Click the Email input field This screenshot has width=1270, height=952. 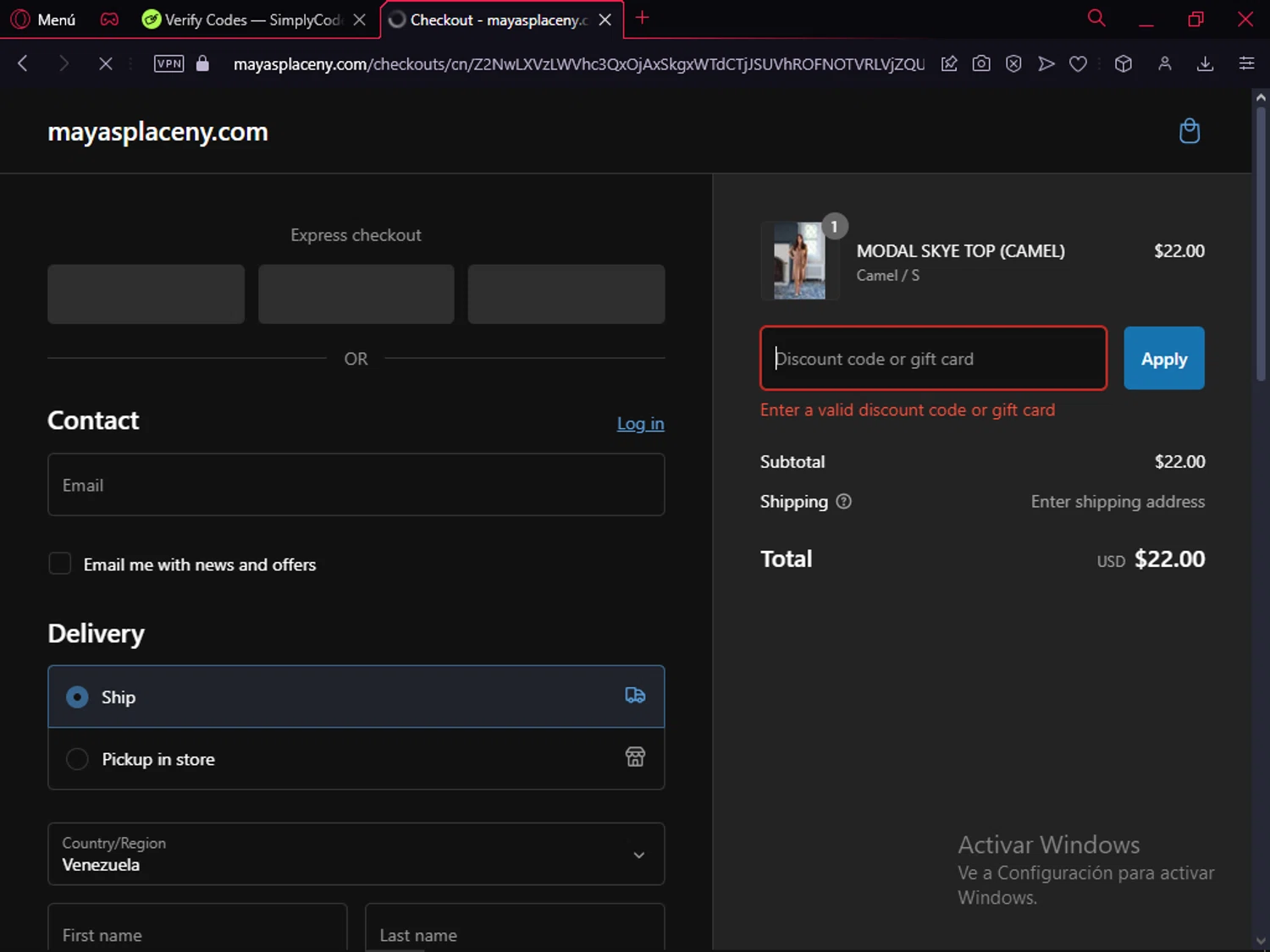(356, 485)
